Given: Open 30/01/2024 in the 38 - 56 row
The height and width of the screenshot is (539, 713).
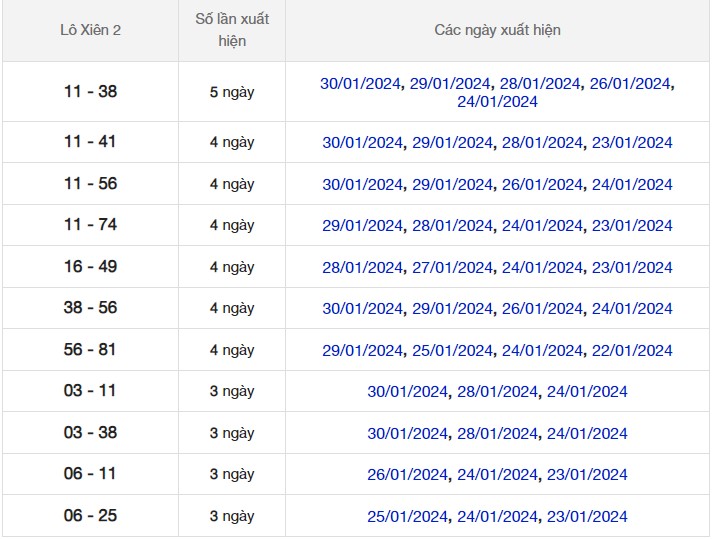Looking at the screenshot, I should 363,309.
